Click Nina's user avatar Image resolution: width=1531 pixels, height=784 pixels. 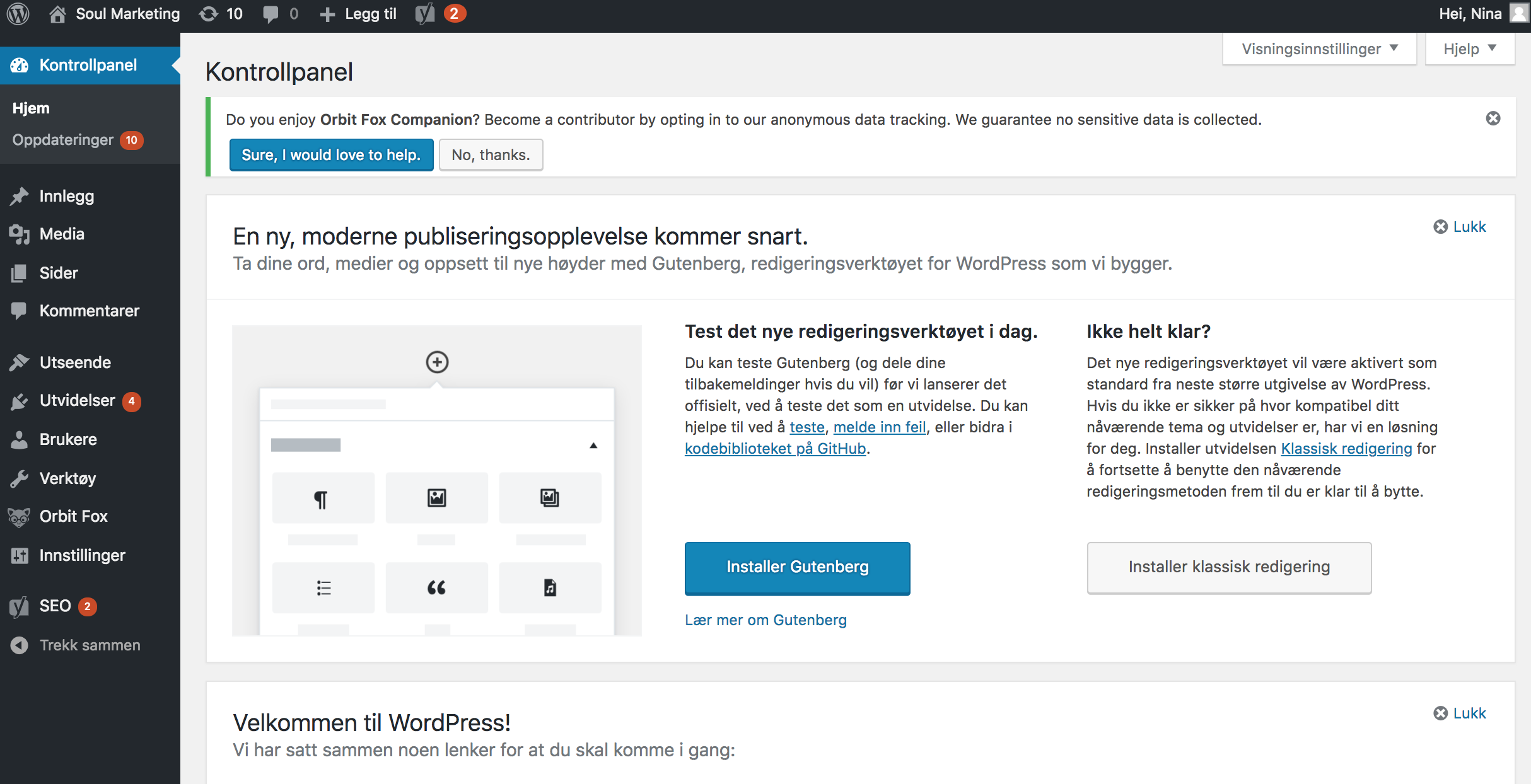tap(1520, 14)
